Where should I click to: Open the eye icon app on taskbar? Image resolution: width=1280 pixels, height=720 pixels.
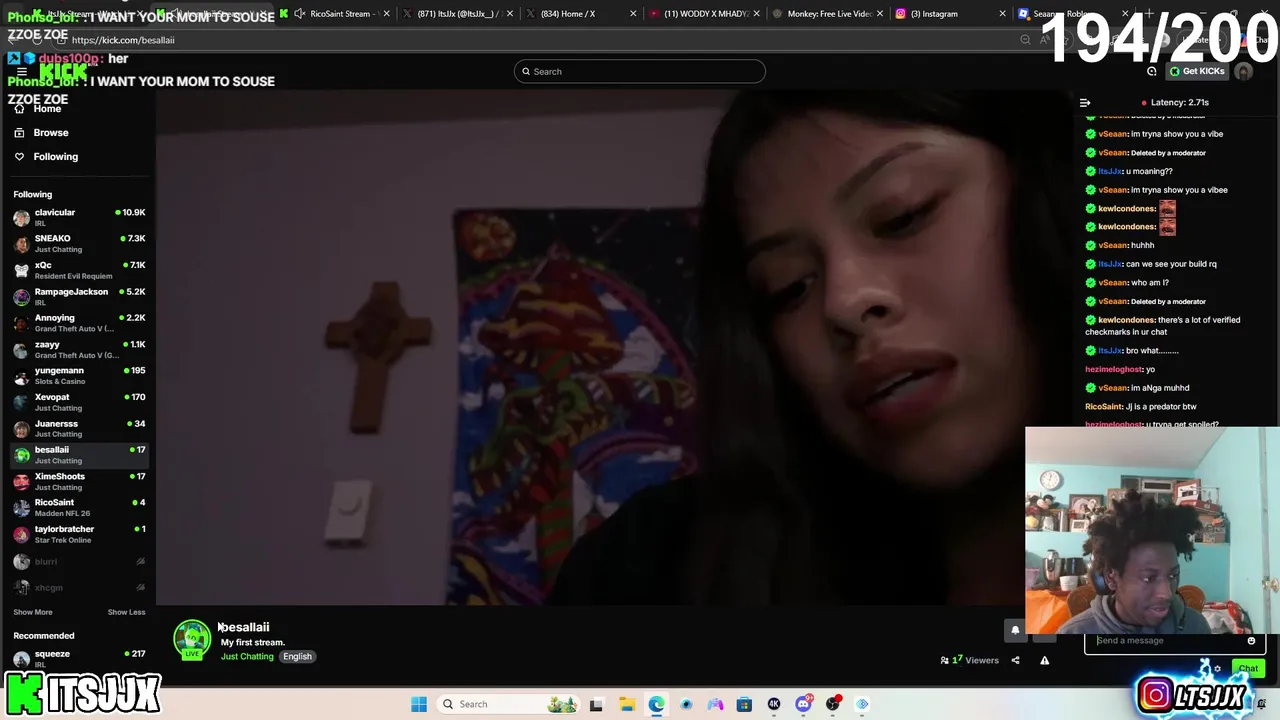686,704
